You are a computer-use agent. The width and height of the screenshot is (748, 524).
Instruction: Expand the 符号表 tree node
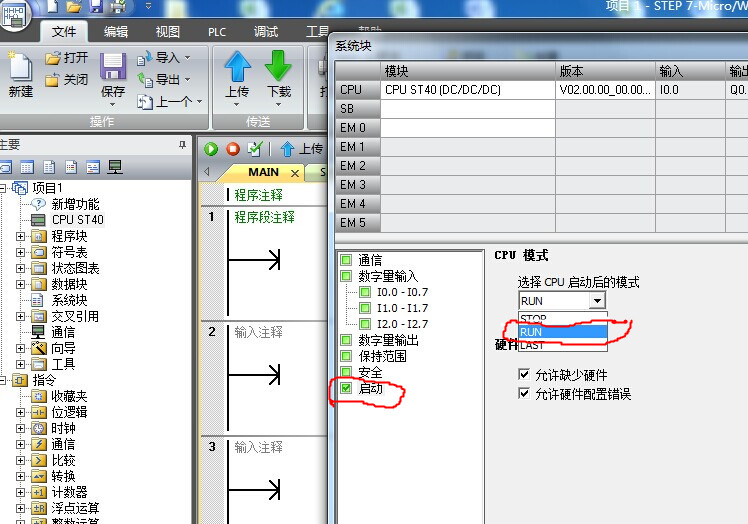click(20, 252)
